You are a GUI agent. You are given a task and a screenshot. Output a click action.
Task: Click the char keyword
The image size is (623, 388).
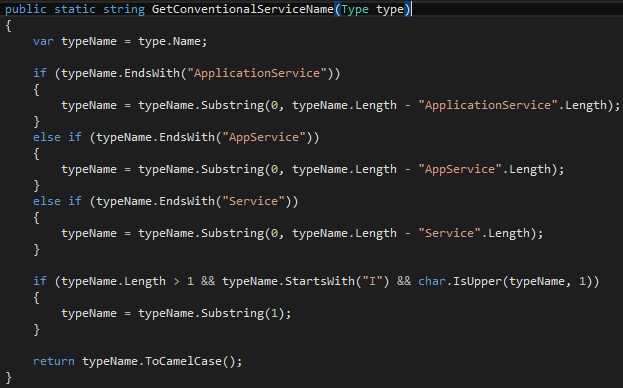[x=432, y=281]
